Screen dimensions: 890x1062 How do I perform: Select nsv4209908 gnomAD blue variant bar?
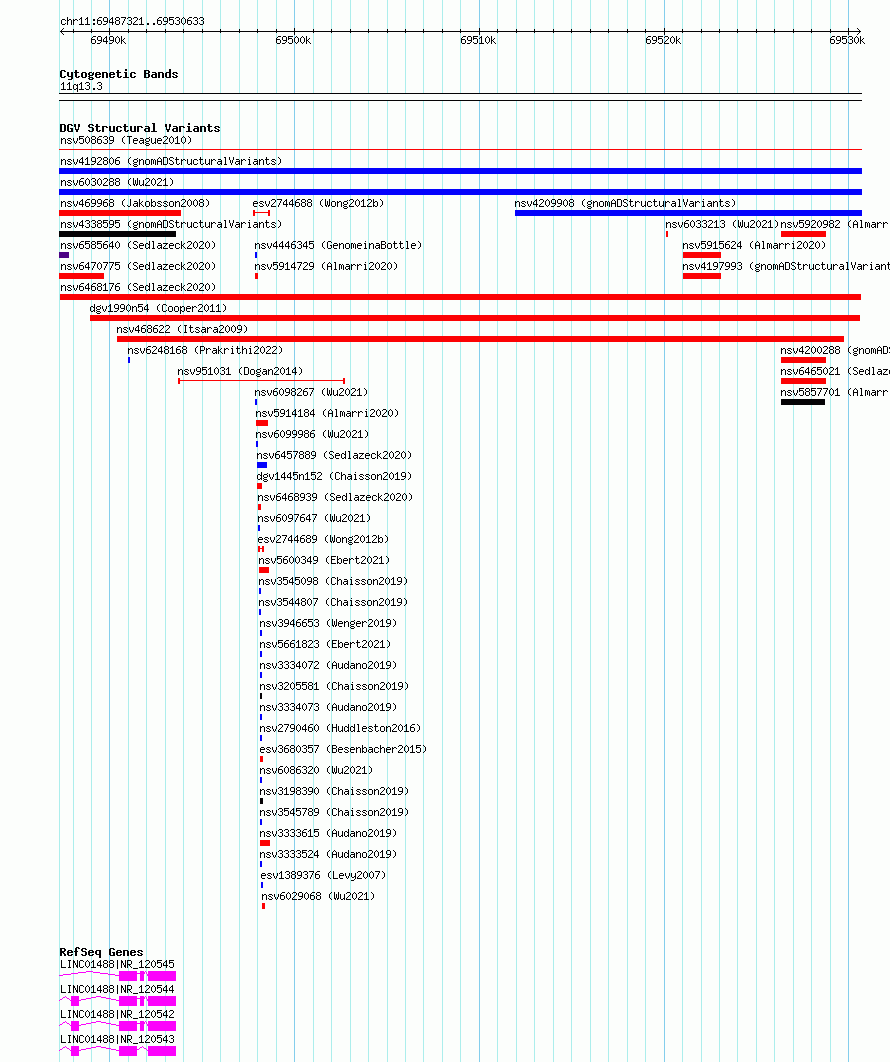pyautogui.click(x=688, y=213)
